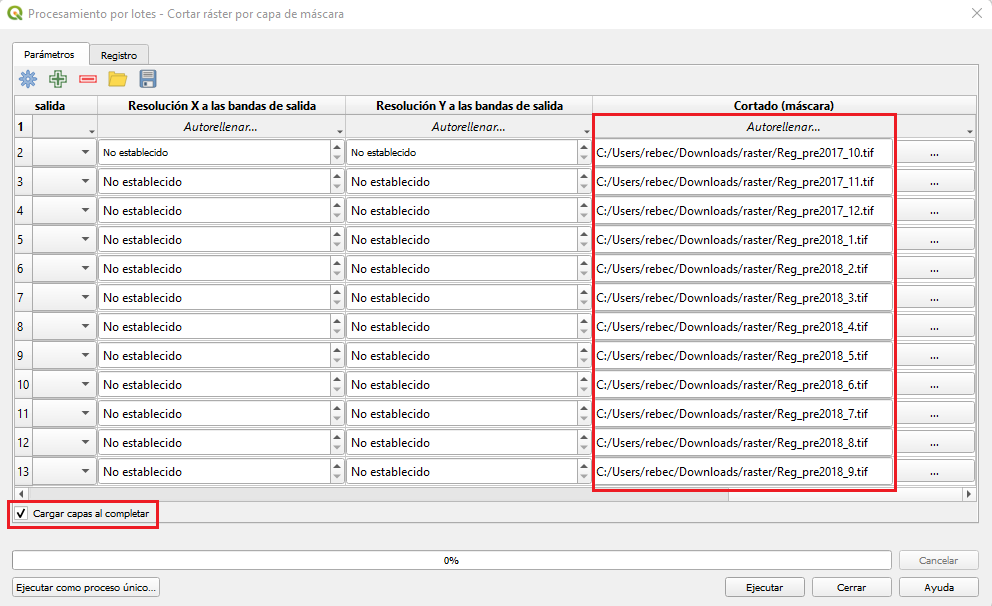Select the Parámetros tab
Image resolution: width=992 pixels, height=606 pixels.
tap(49, 54)
